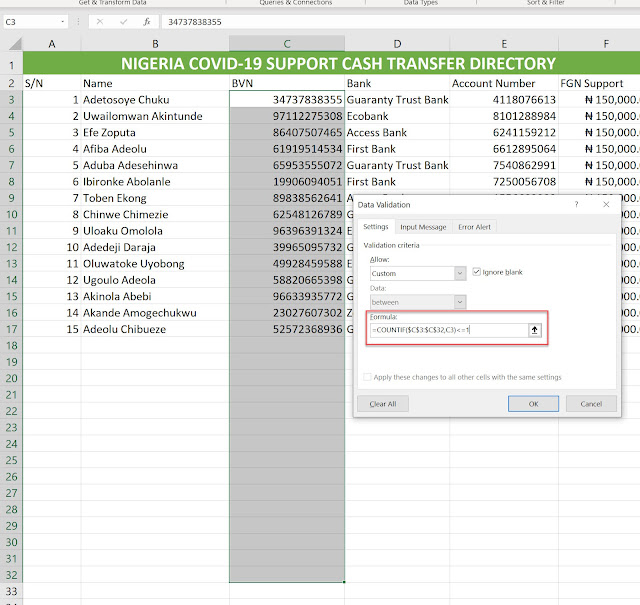Viewport: 640px width, 605px height.
Task: Select account number 6612895064
Action: [504, 149]
